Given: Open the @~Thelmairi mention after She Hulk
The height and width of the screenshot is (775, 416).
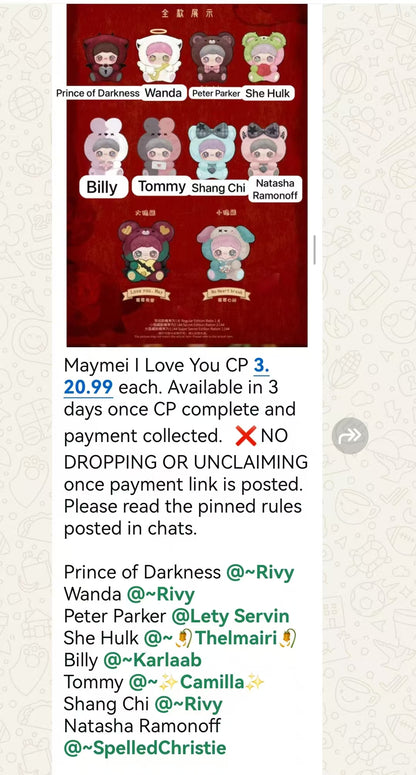Looking at the screenshot, I should point(221,638).
